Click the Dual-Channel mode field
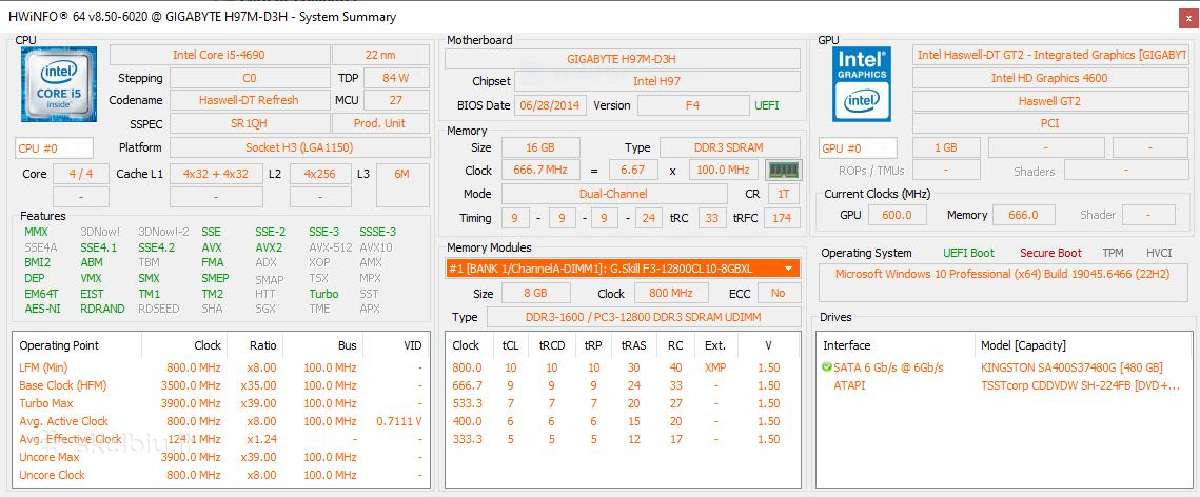1200x497 pixels. click(x=613, y=194)
